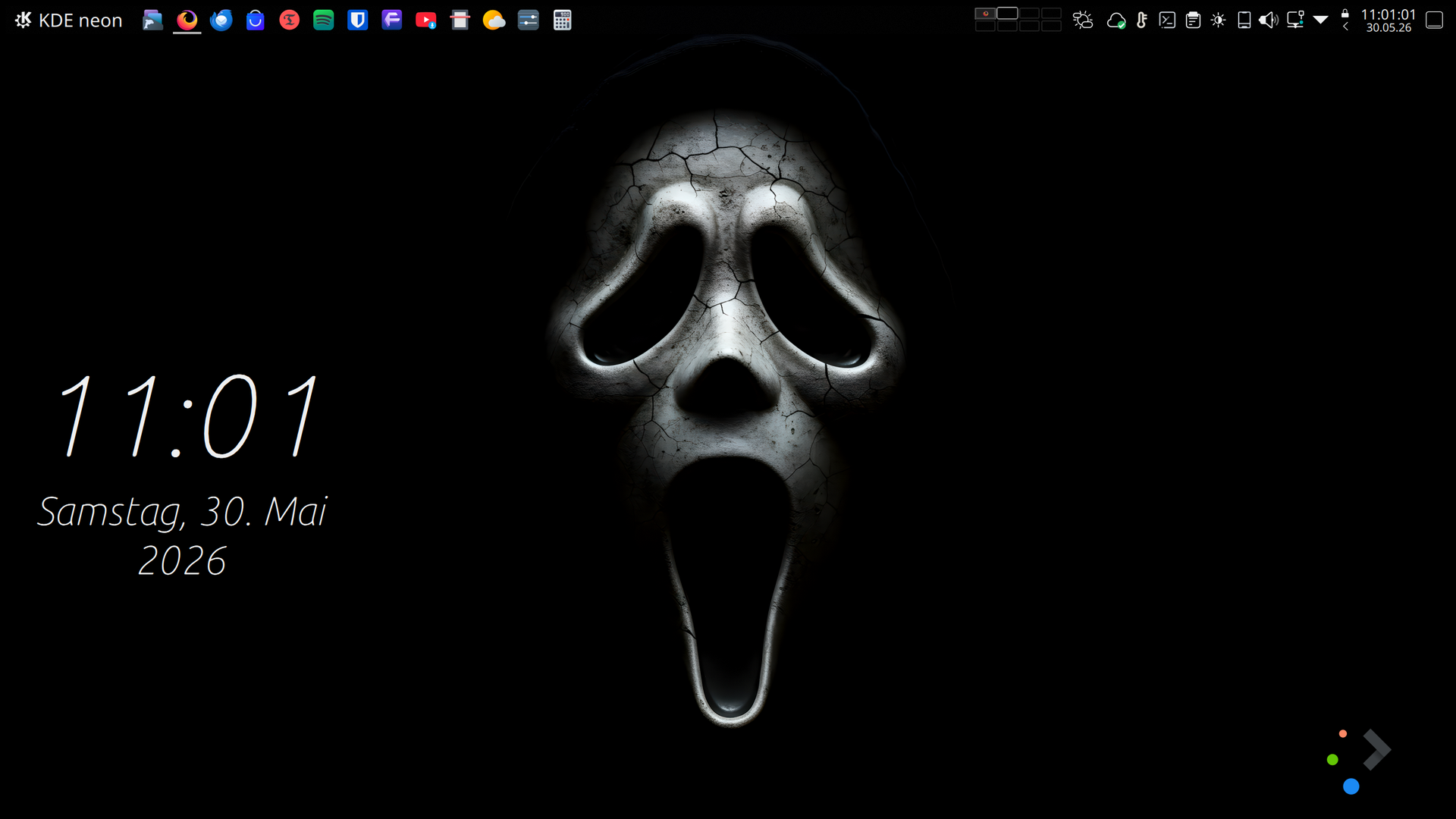Click the lock screen padlock icon
This screenshot has width=1456, height=819.
pyautogui.click(x=1345, y=14)
